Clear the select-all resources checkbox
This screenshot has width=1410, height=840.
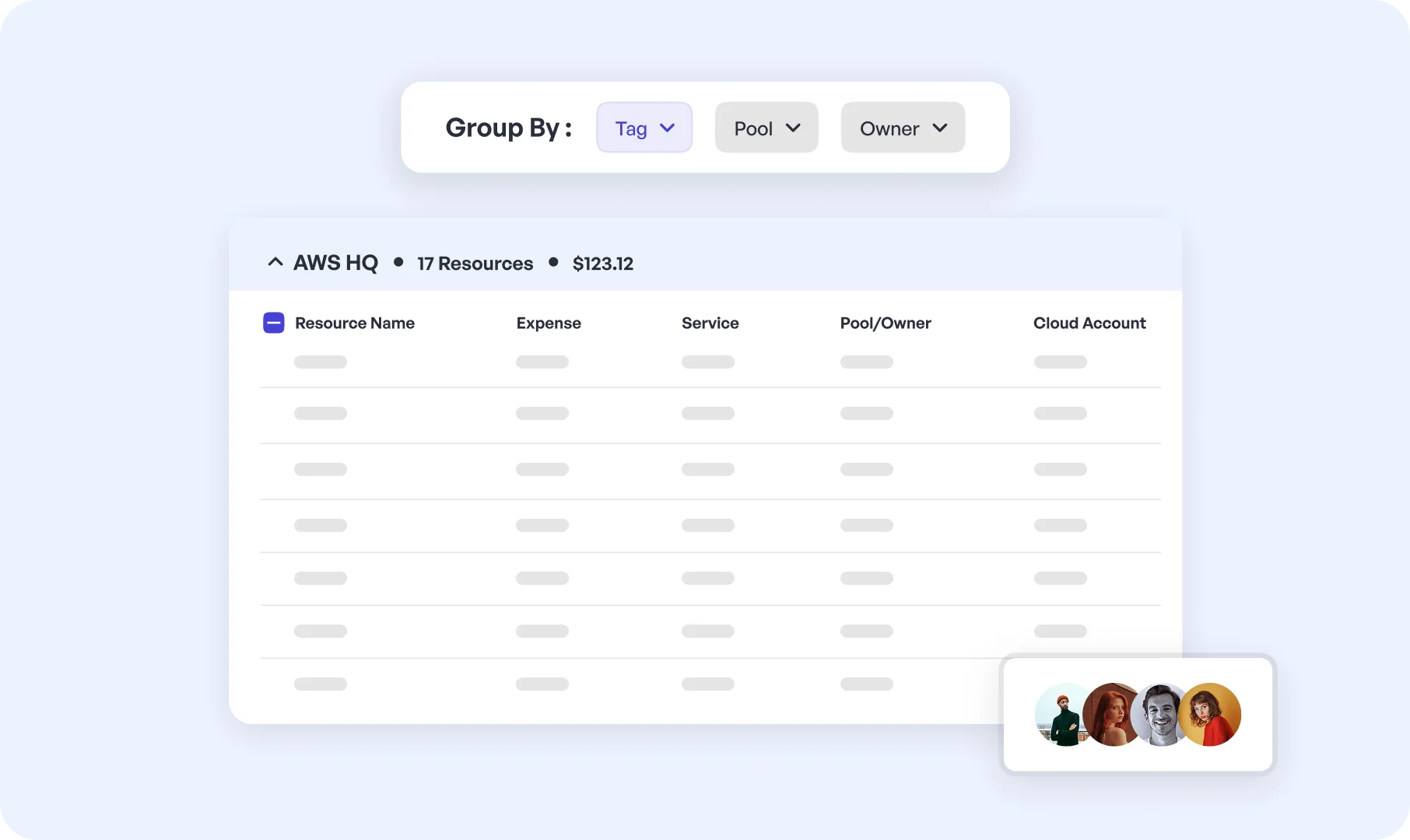tap(273, 322)
